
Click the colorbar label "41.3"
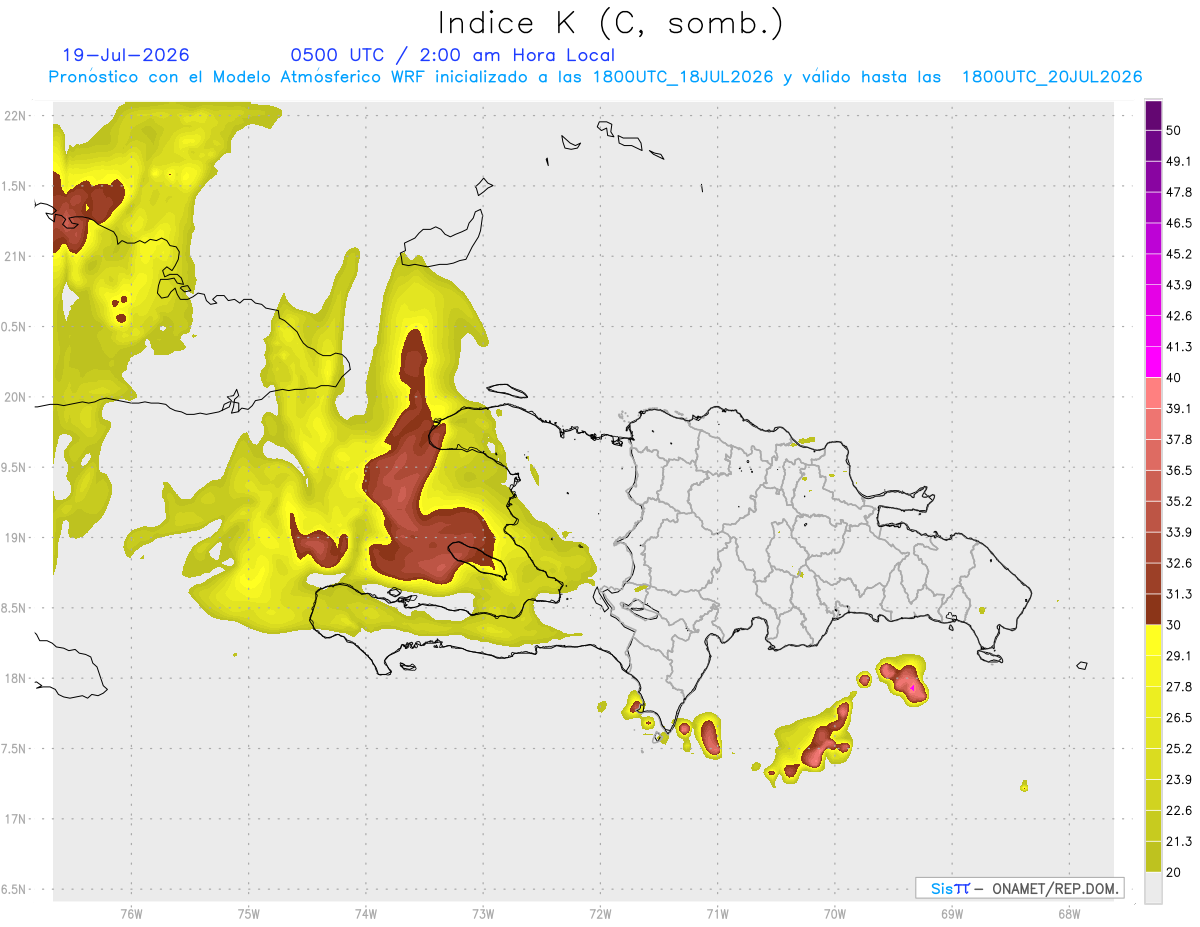click(x=1179, y=347)
